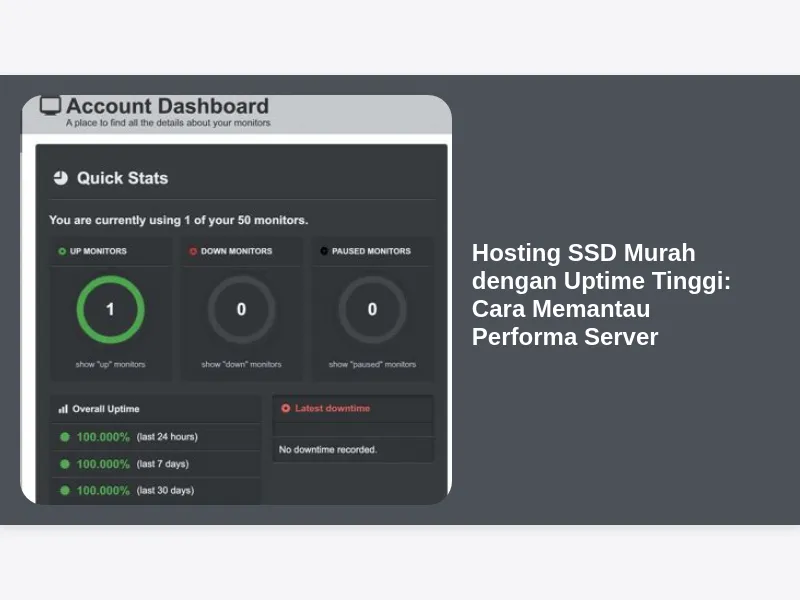Click the green dot for last 24 hours

[x=65, y=437]
